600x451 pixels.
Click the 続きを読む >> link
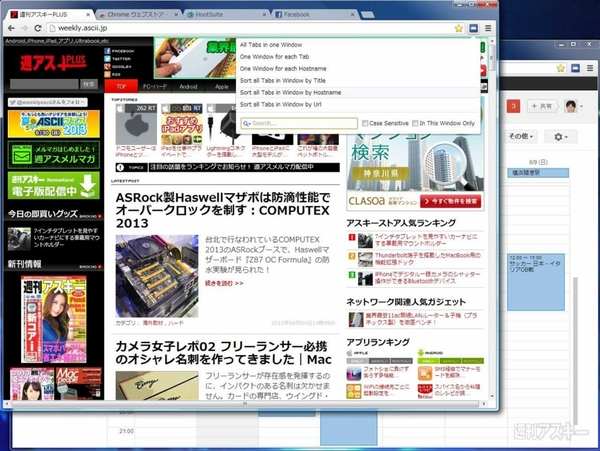pyautogui.click(x=224, y=283)
